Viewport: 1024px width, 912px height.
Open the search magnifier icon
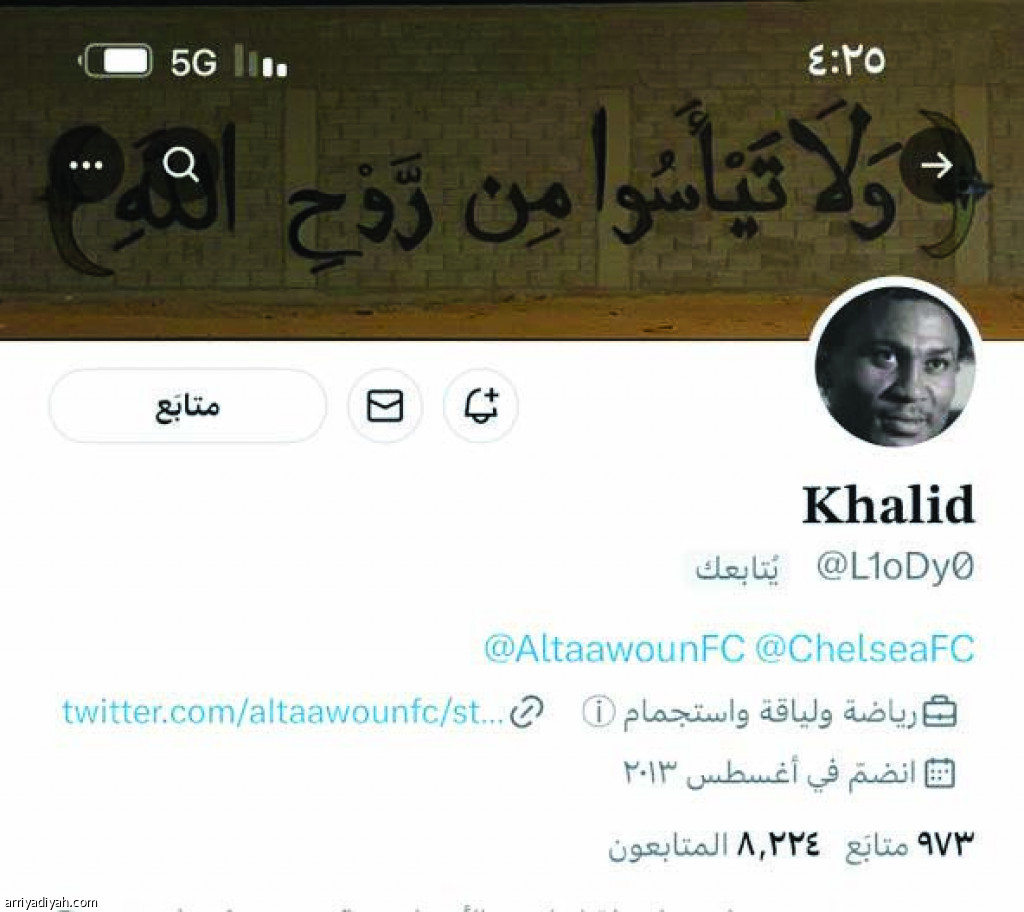181,165
